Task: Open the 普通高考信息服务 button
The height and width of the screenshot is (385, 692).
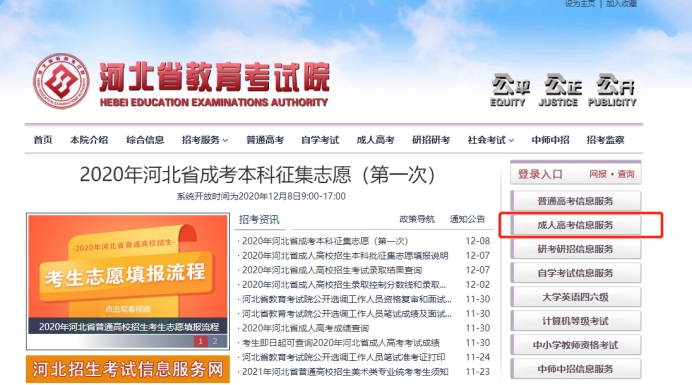Action: pyautogui.click(x=575, y=201)
